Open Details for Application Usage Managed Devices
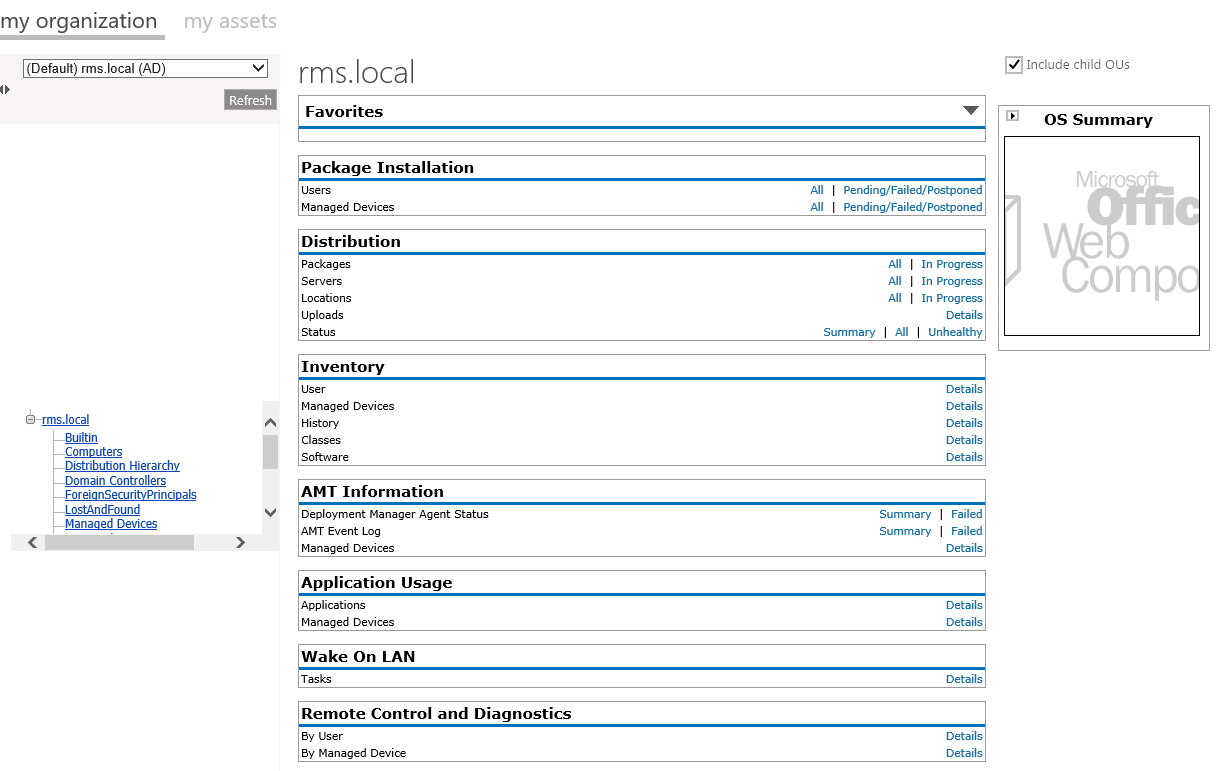This screenshot has width=1226, height=771. click(964, 622)
